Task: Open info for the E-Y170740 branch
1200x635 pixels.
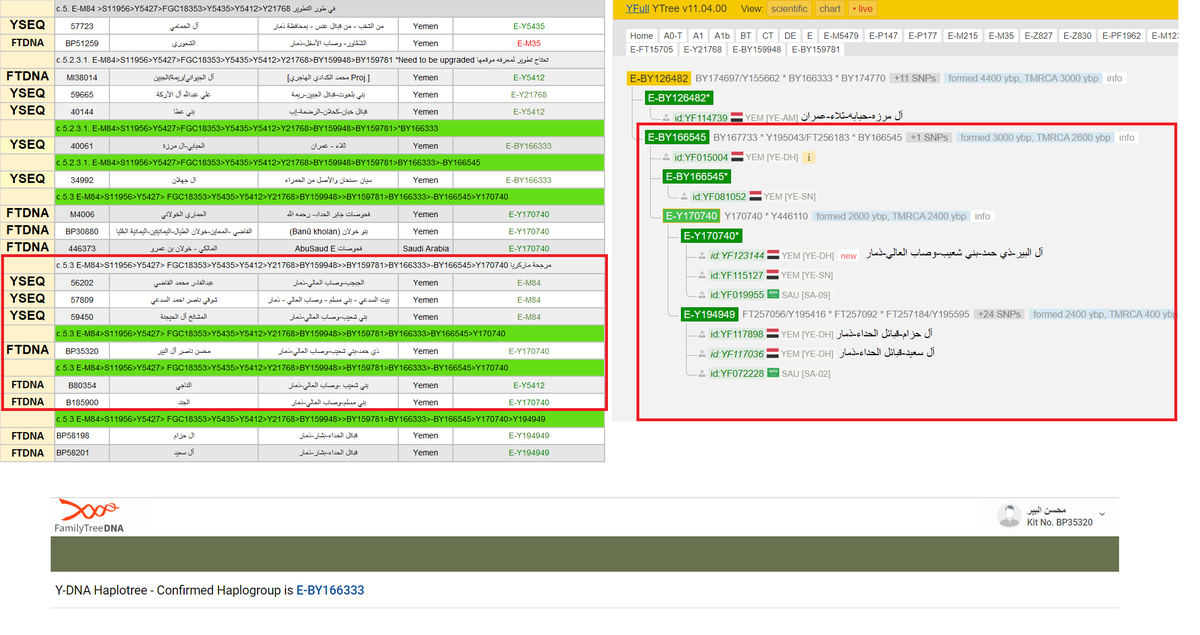Action: point(982,216)
